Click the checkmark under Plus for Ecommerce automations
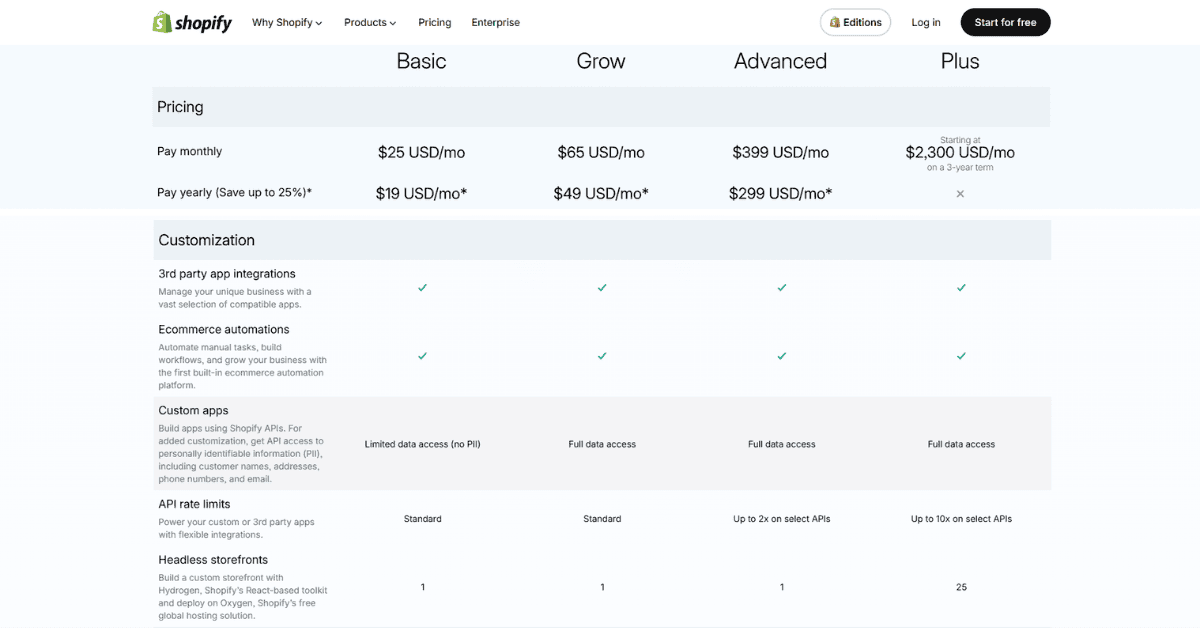 point(960,356)
